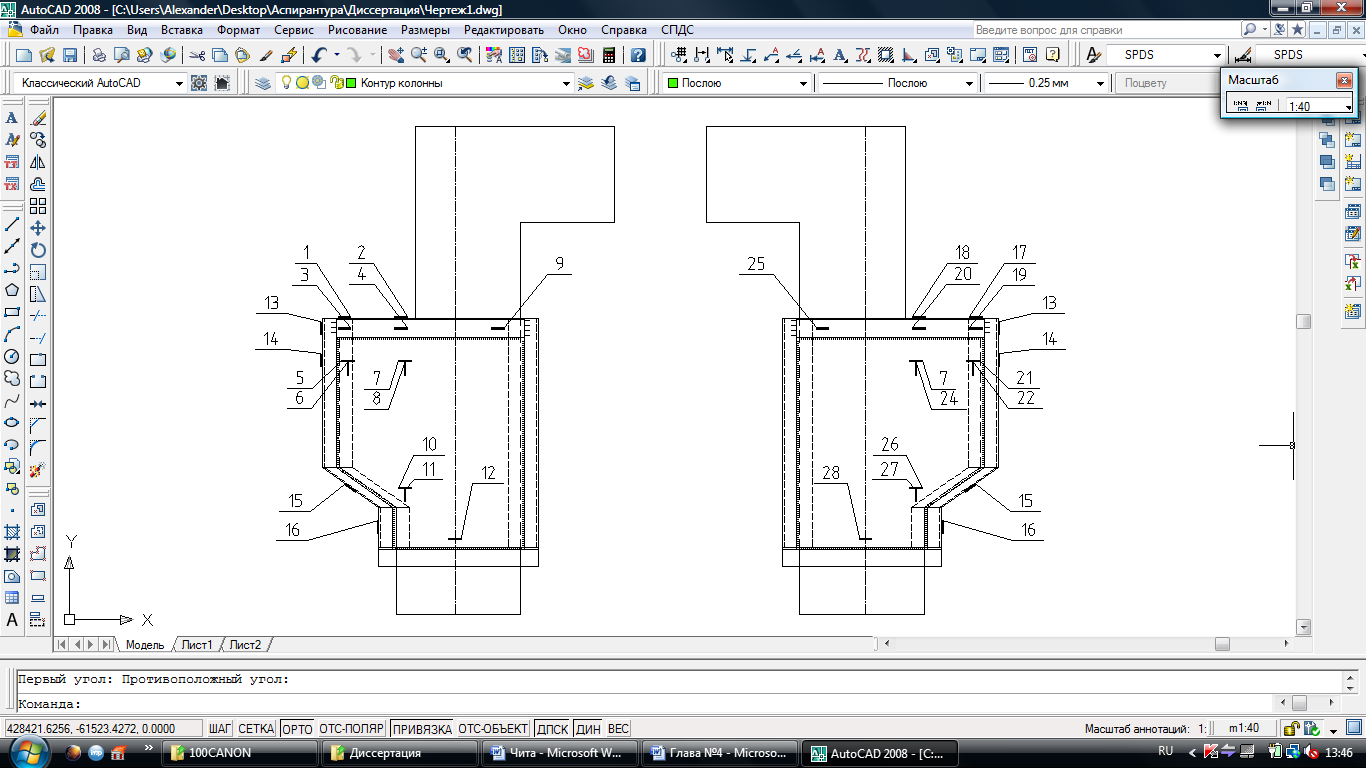Select the Rotate tool
The image size is (1366, 768).
(x=38, y=250)
